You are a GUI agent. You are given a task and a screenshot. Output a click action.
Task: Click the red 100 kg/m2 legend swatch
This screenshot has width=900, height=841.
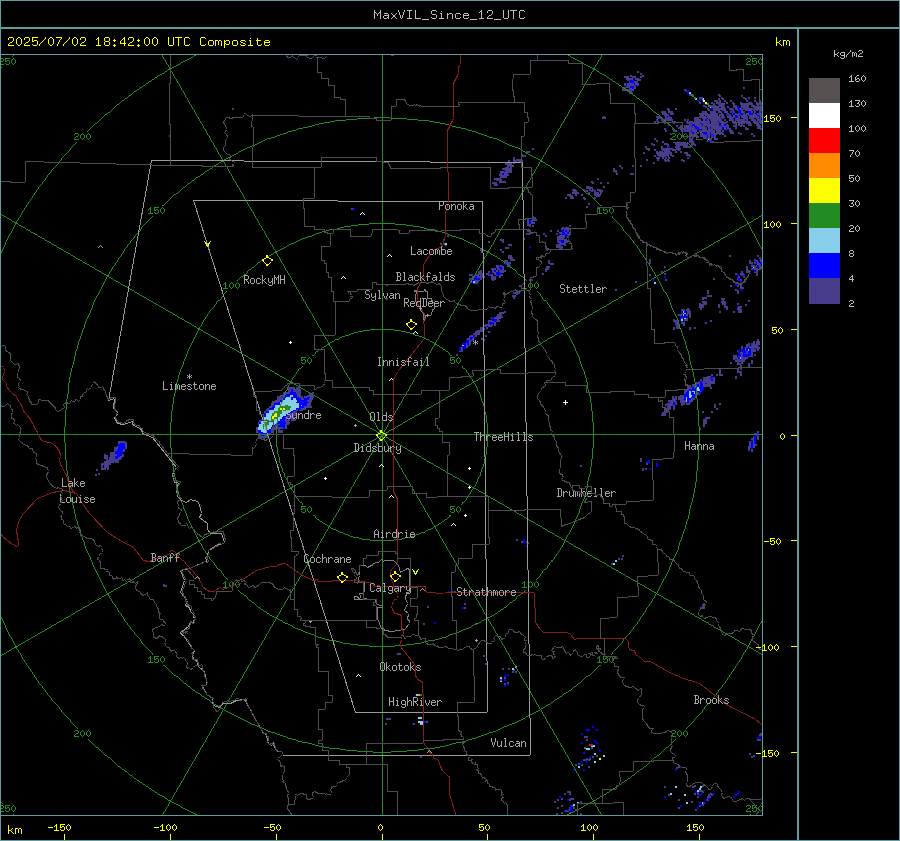point(824,141)
